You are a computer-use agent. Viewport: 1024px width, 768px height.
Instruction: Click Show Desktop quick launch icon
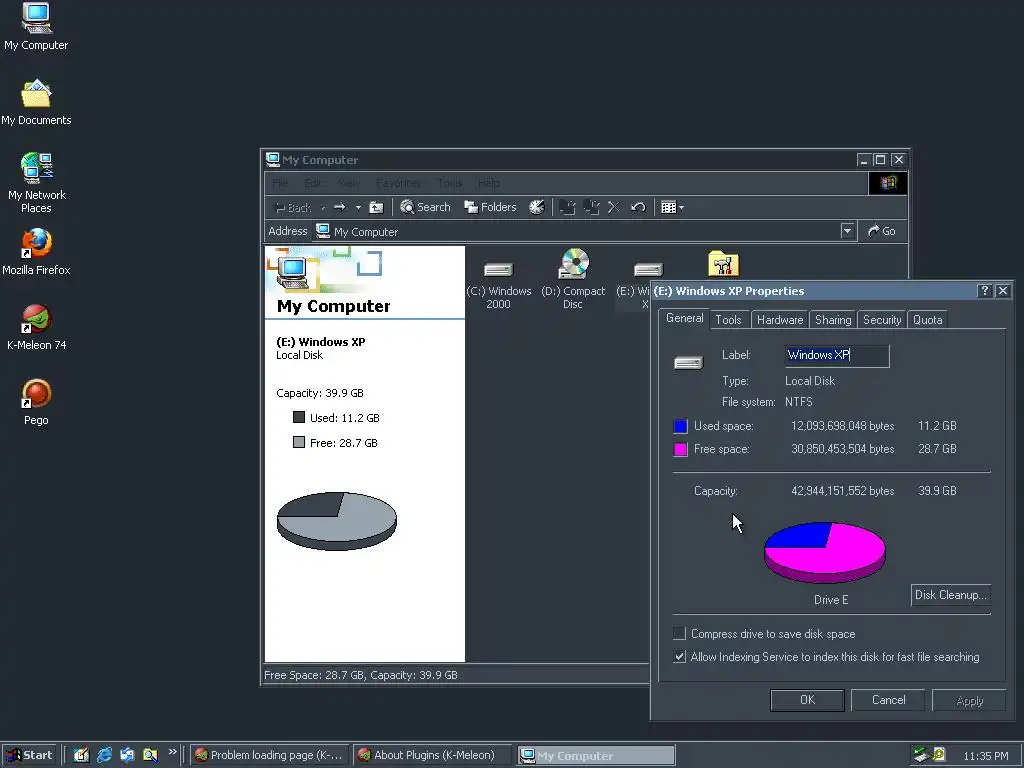point(81,755)
